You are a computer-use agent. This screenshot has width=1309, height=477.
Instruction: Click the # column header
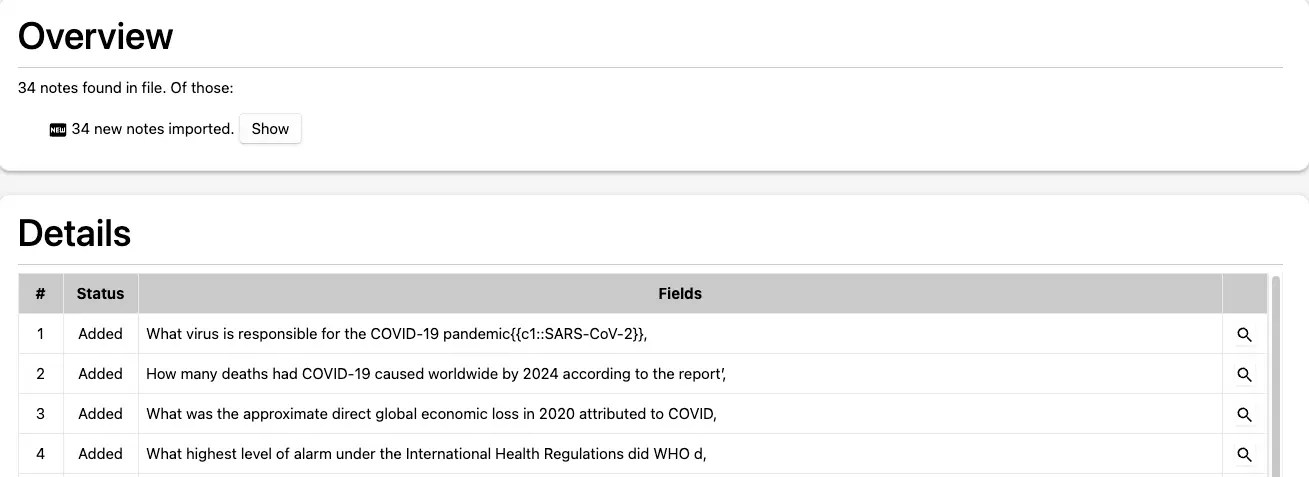click(41, 294)
